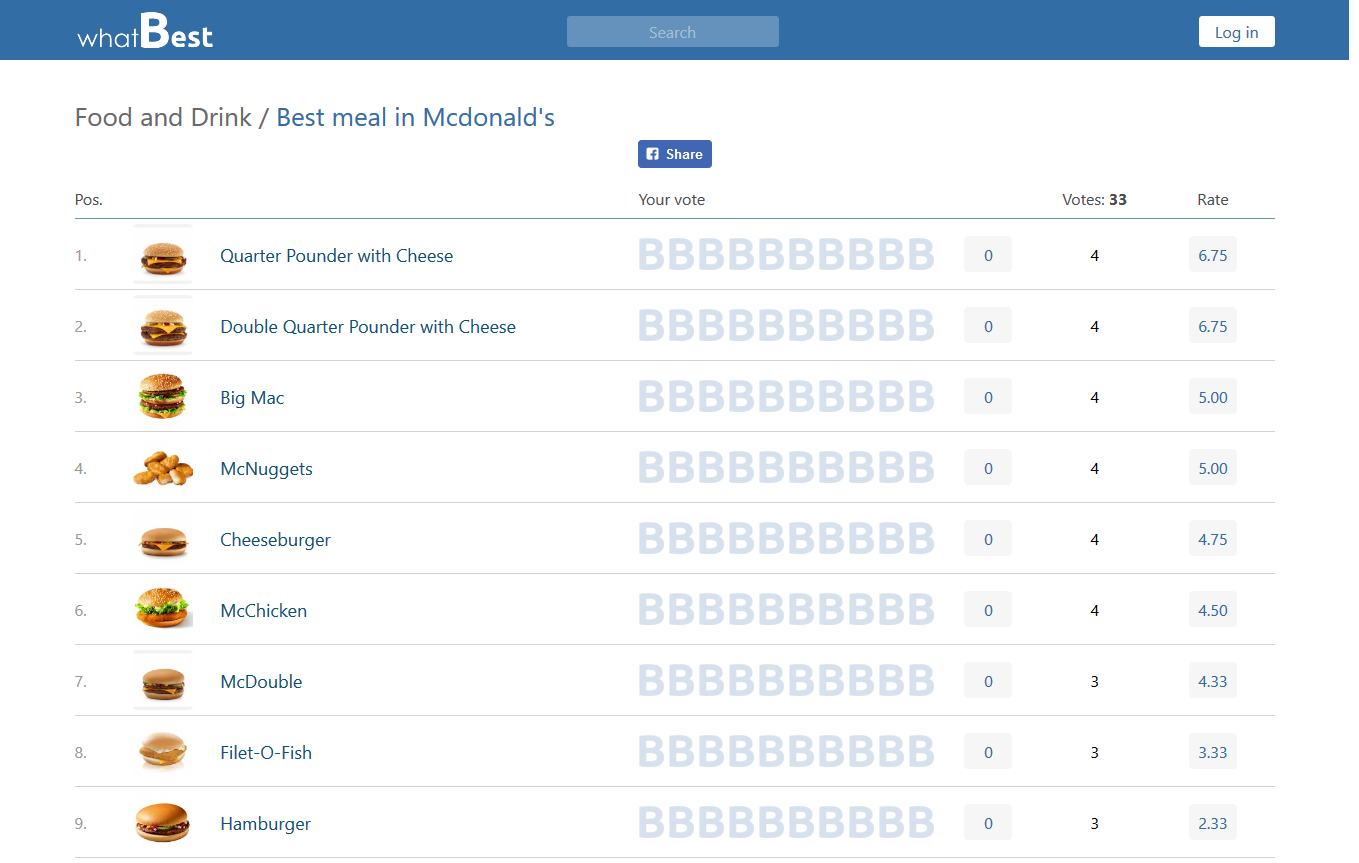The width and height of the screenshot is (1359, 863).
Task: Rate McDouble with second B
Action: (682, 682)
